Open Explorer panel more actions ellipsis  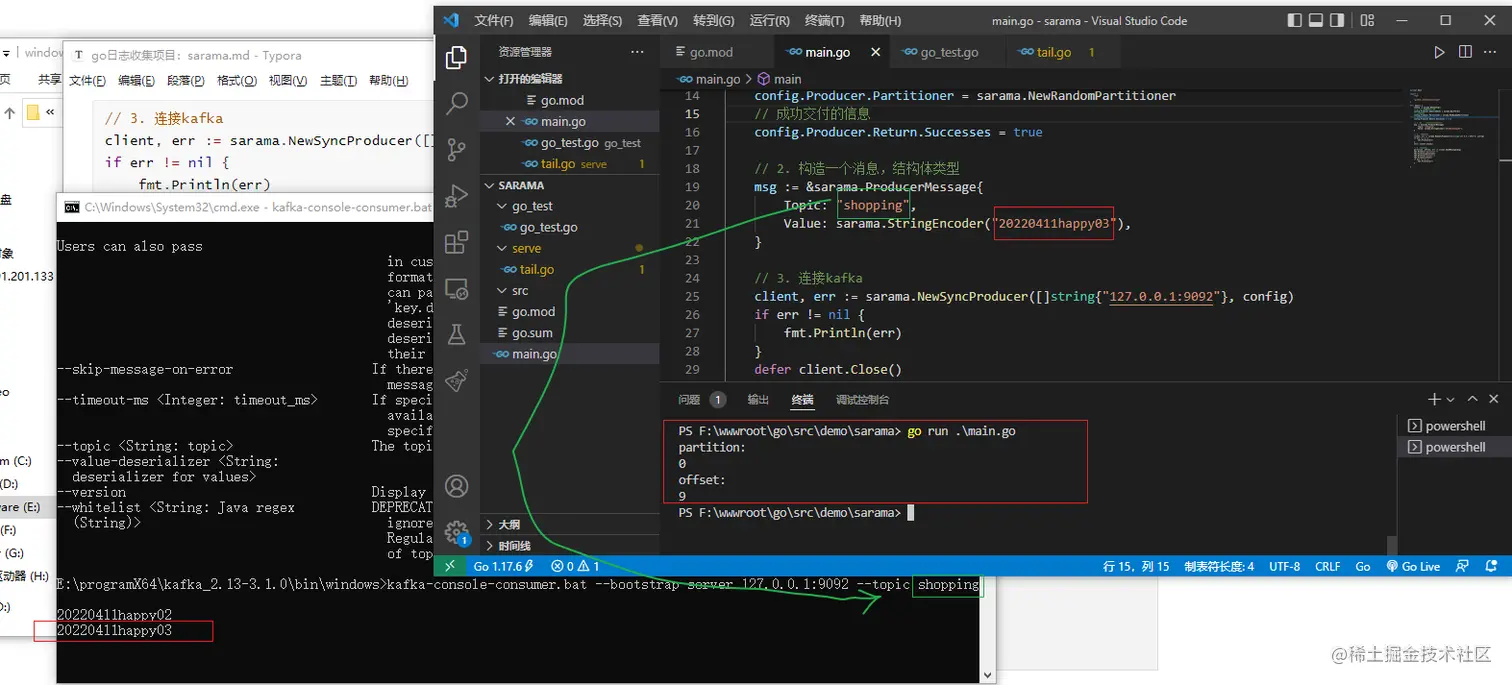pos(637,52)
